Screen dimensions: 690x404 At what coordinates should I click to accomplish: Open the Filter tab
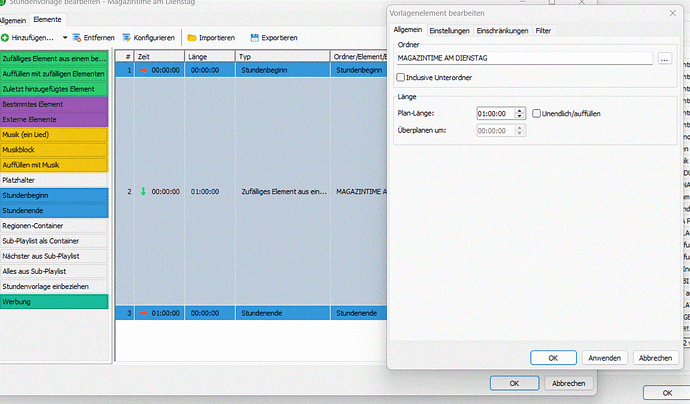tap(543, 31)
